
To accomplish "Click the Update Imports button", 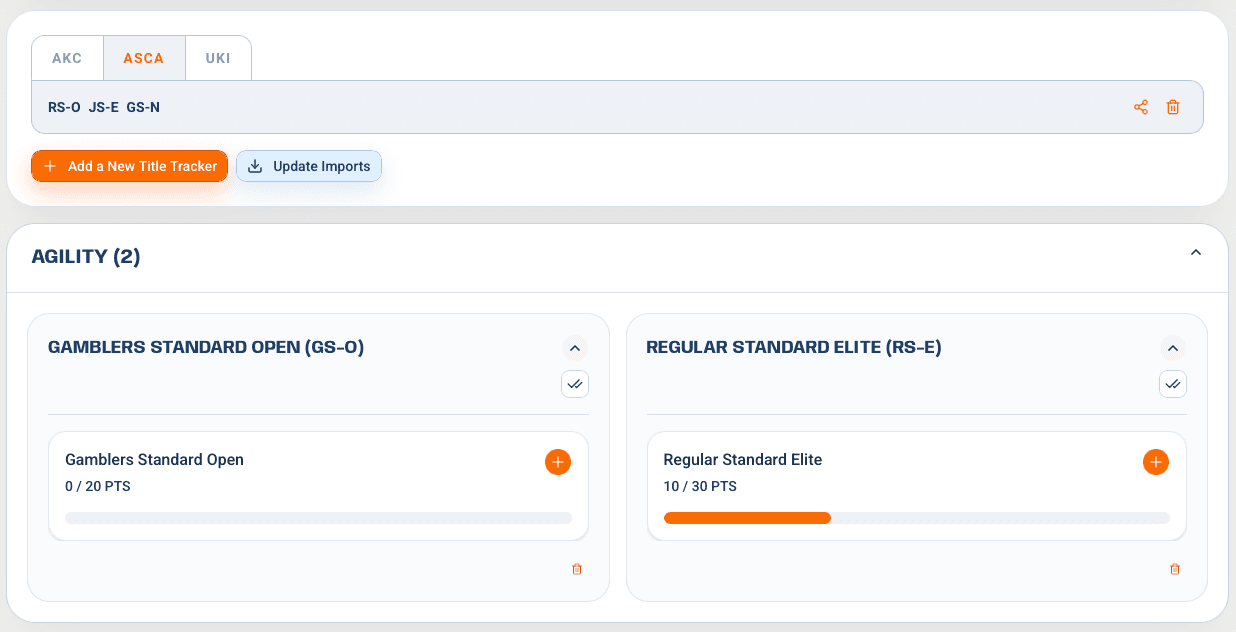I will pyautogui.click(x=309, y=166).
